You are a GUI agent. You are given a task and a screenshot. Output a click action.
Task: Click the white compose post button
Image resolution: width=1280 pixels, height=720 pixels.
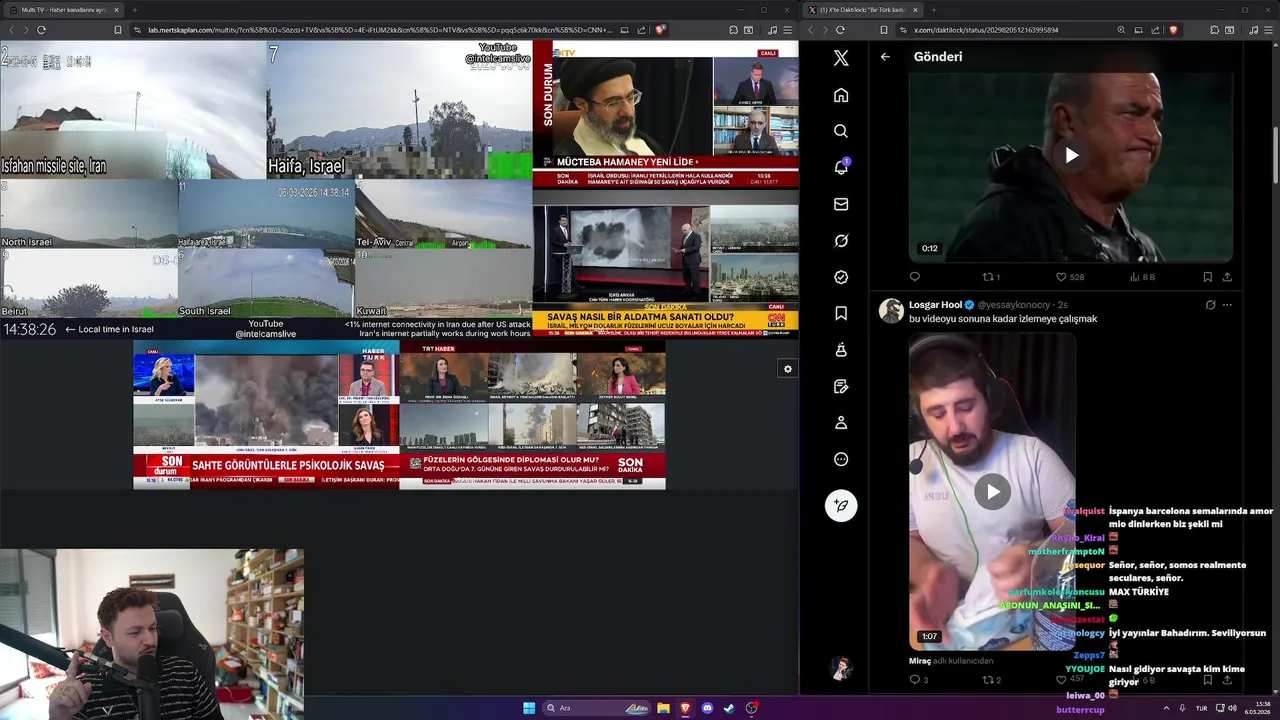841,505
